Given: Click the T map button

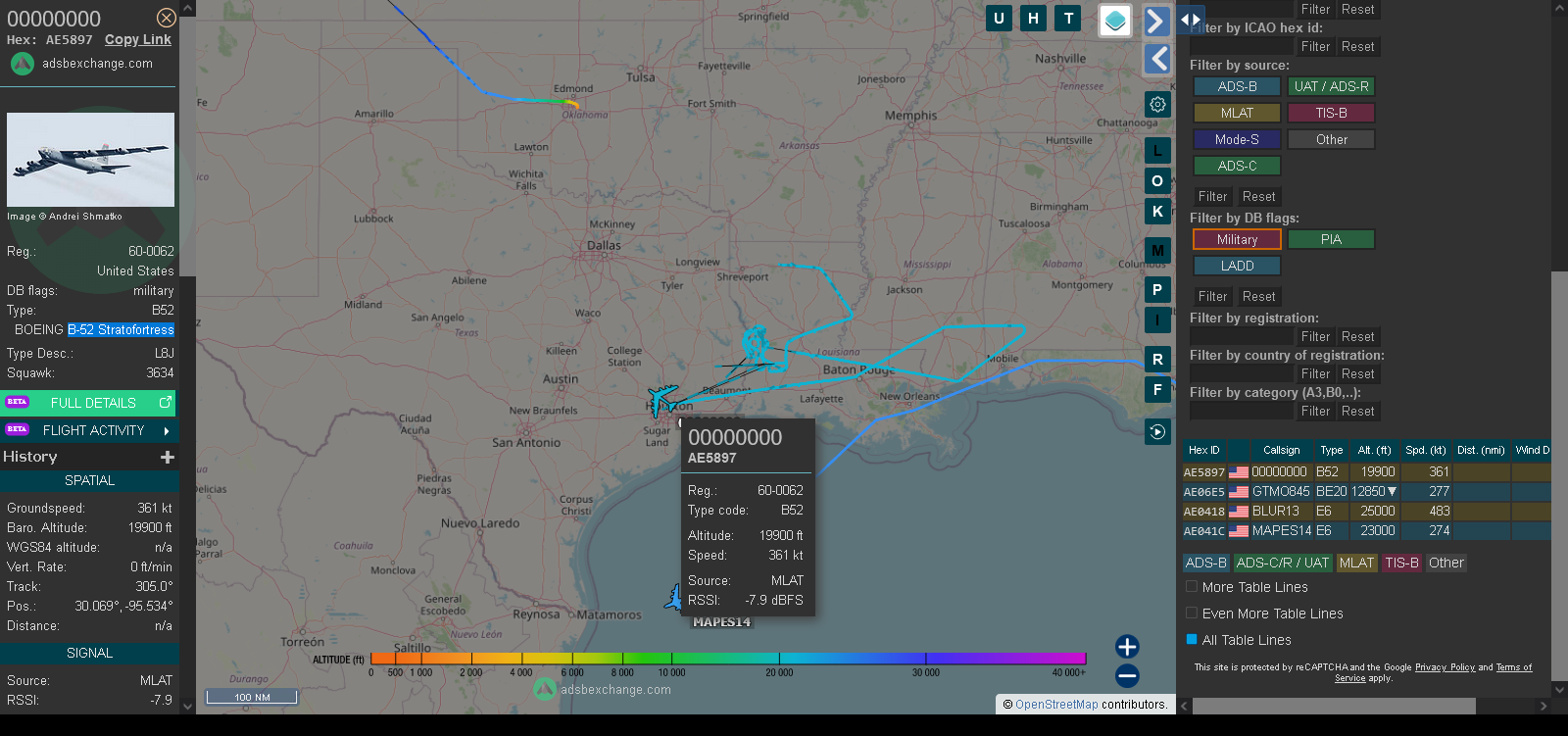Looking at the screenshot, I should [1068, 18].
